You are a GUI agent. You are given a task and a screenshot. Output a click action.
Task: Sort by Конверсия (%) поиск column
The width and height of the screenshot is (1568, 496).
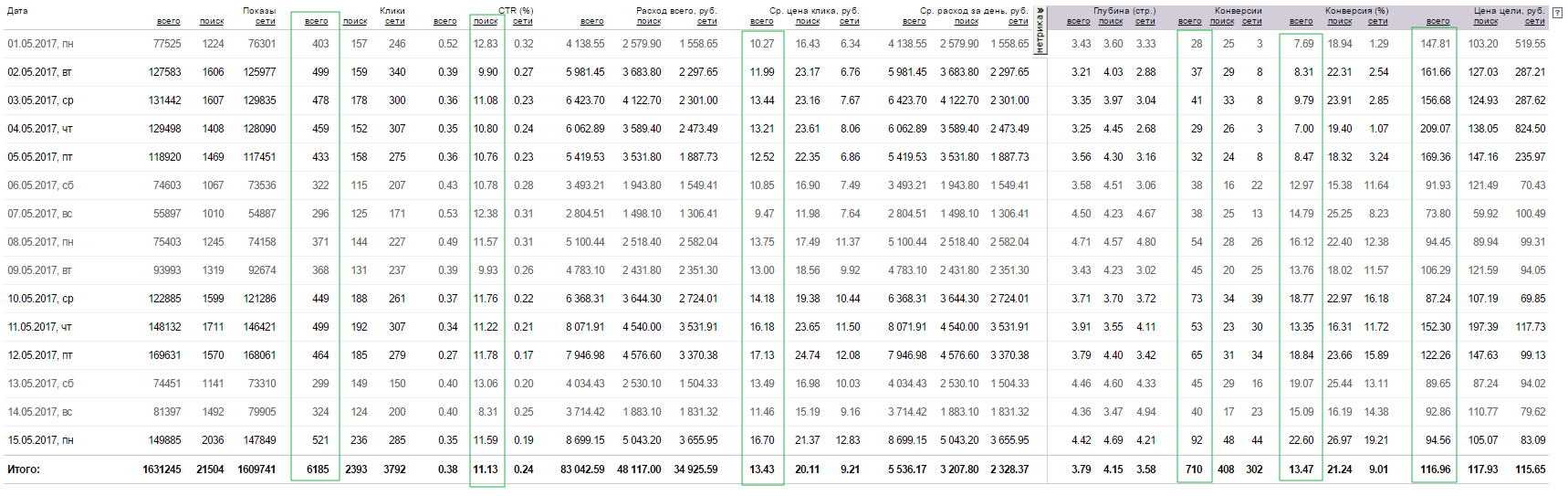click(x=1340, y=21)
